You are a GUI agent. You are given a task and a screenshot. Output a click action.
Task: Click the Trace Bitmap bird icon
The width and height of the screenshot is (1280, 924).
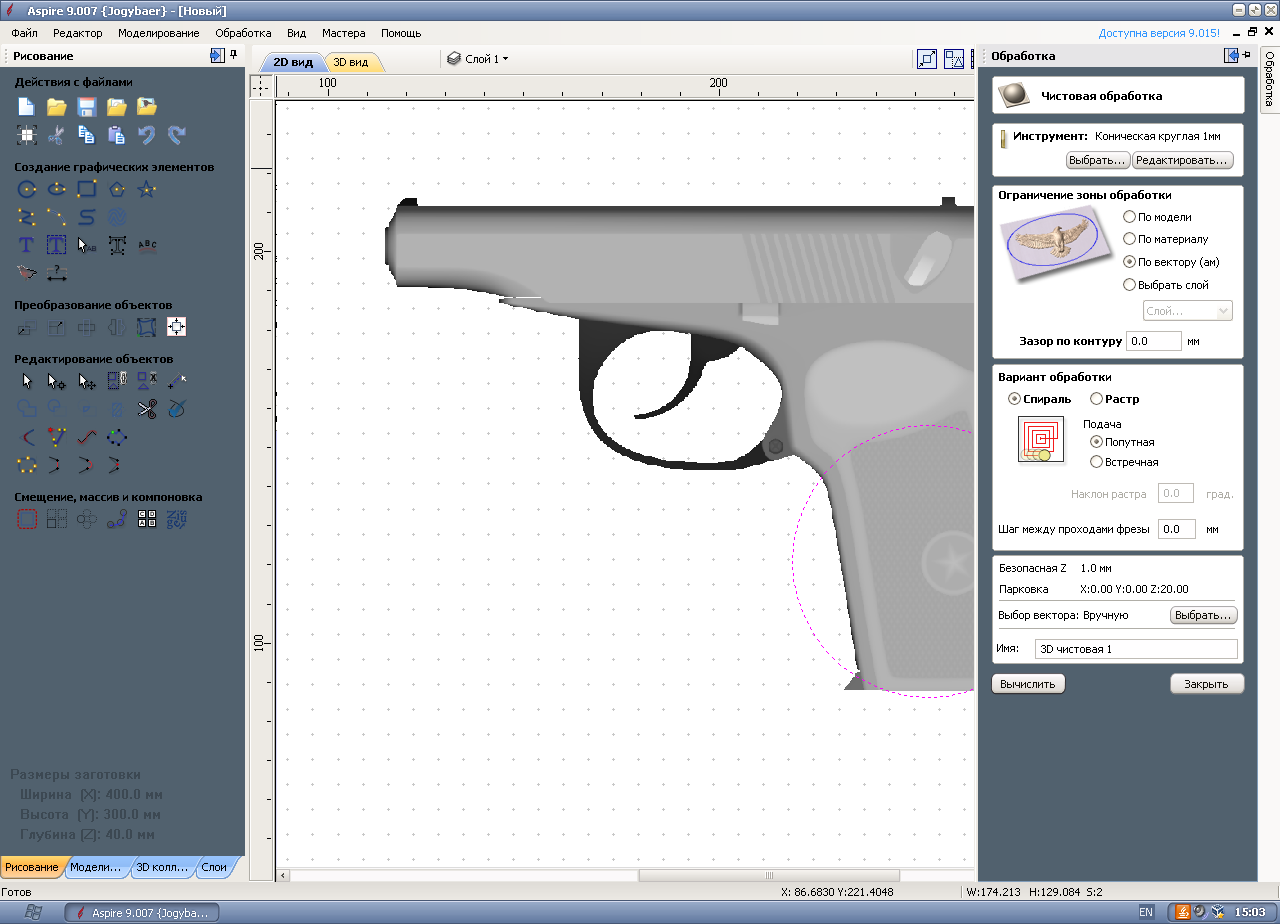(x=27, y=273)
